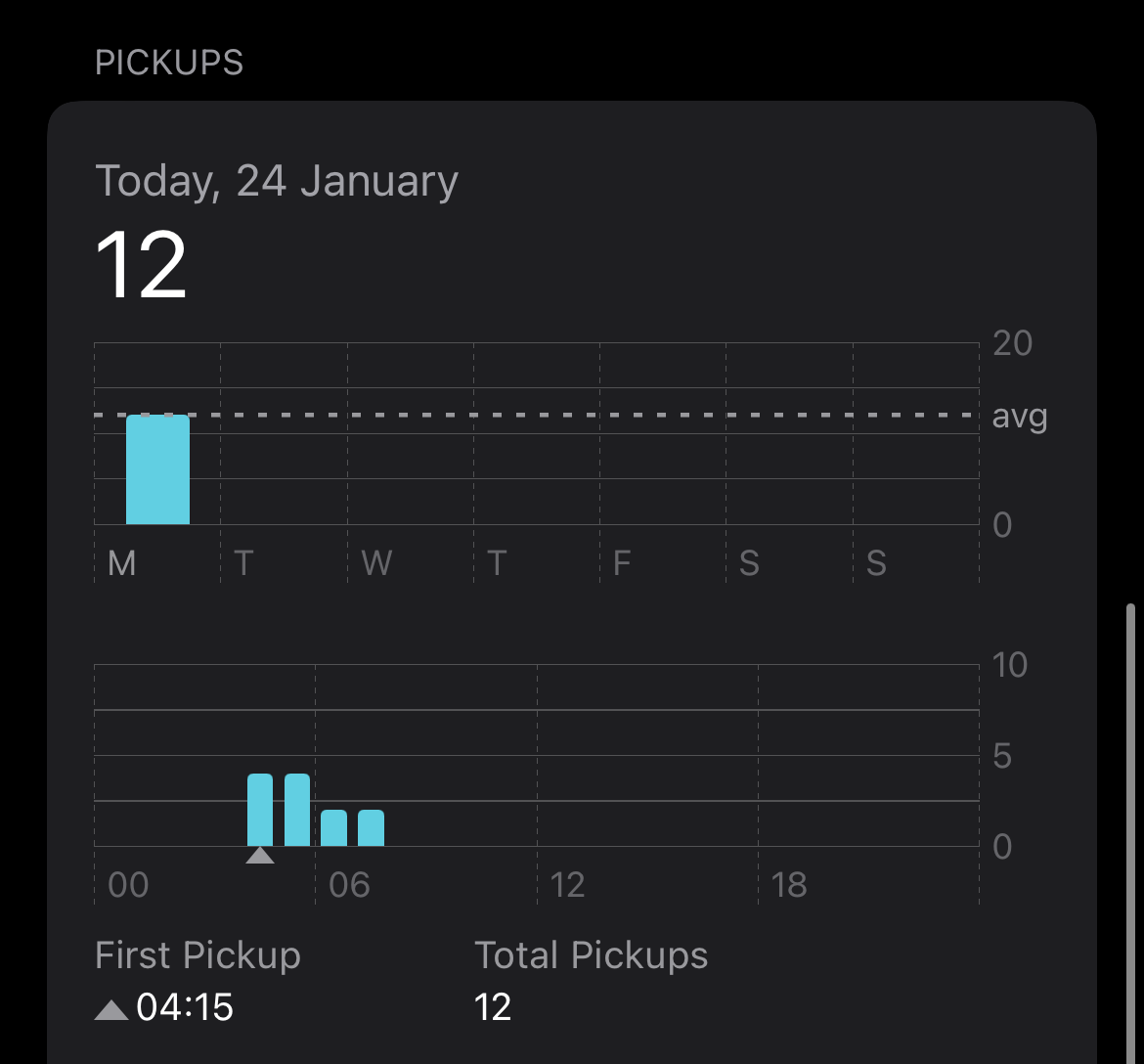Click the Total Pickups label
Screen dimensions: 1144x1064
[591, 955]
